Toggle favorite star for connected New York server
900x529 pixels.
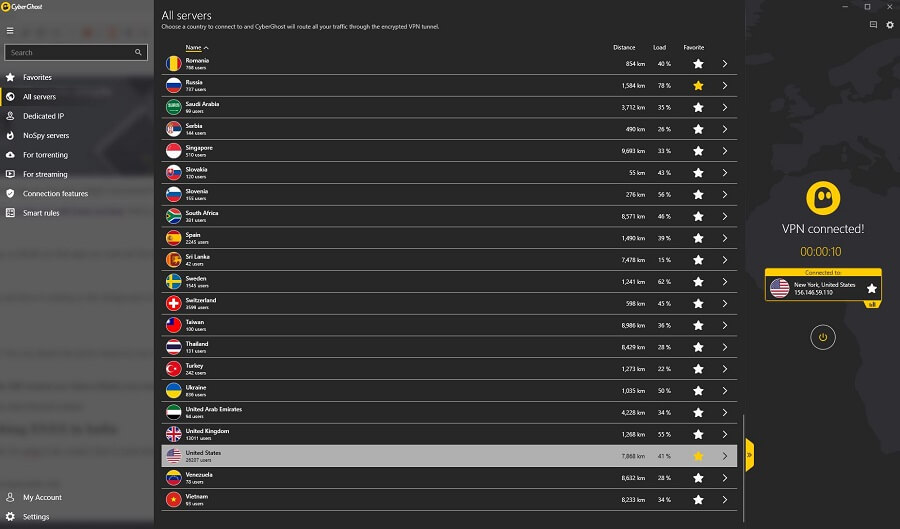click(x=871, y=289)
